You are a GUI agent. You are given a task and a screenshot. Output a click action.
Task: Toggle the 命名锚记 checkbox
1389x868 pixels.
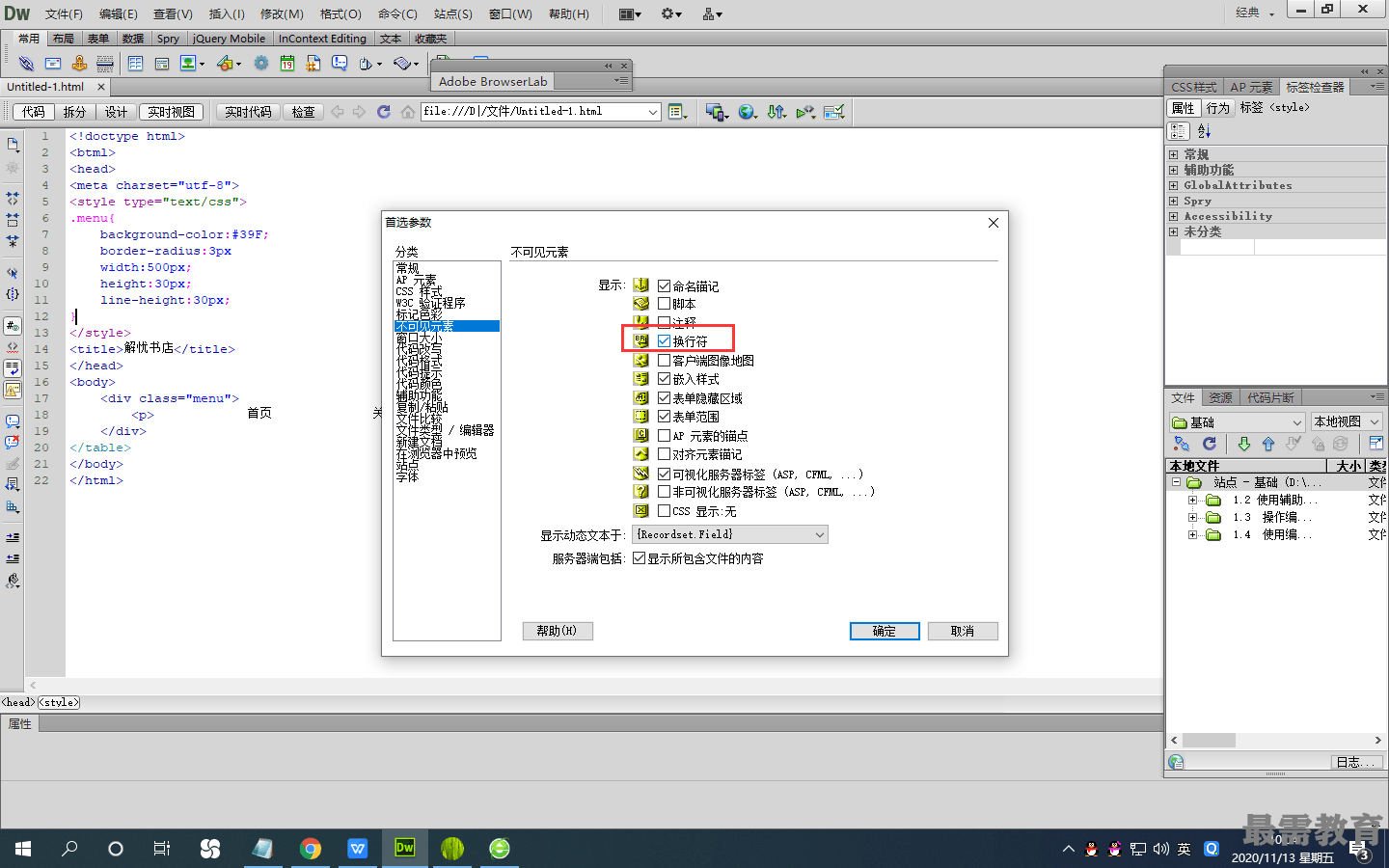664,285
